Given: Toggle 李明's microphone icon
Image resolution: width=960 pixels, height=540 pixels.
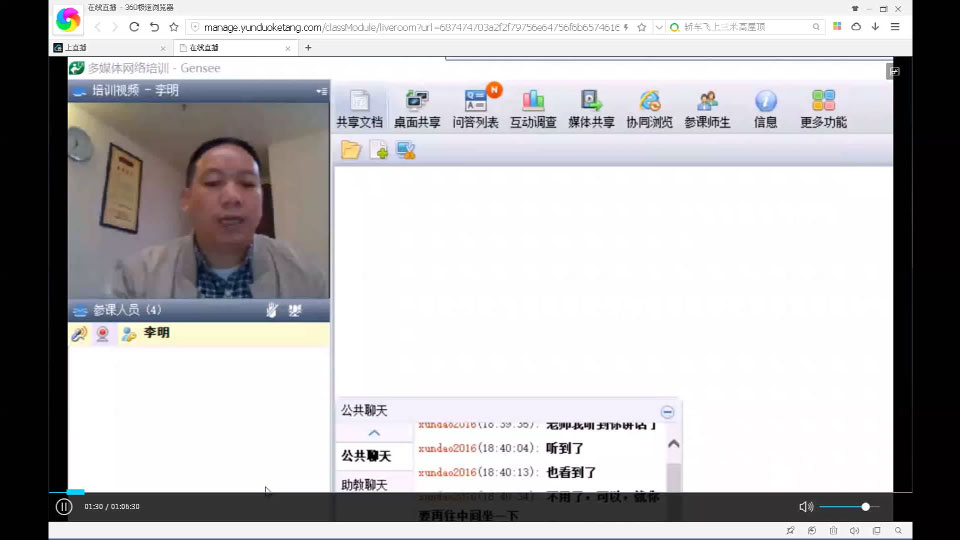Looking at the screenshot, I should pos(79,334).
